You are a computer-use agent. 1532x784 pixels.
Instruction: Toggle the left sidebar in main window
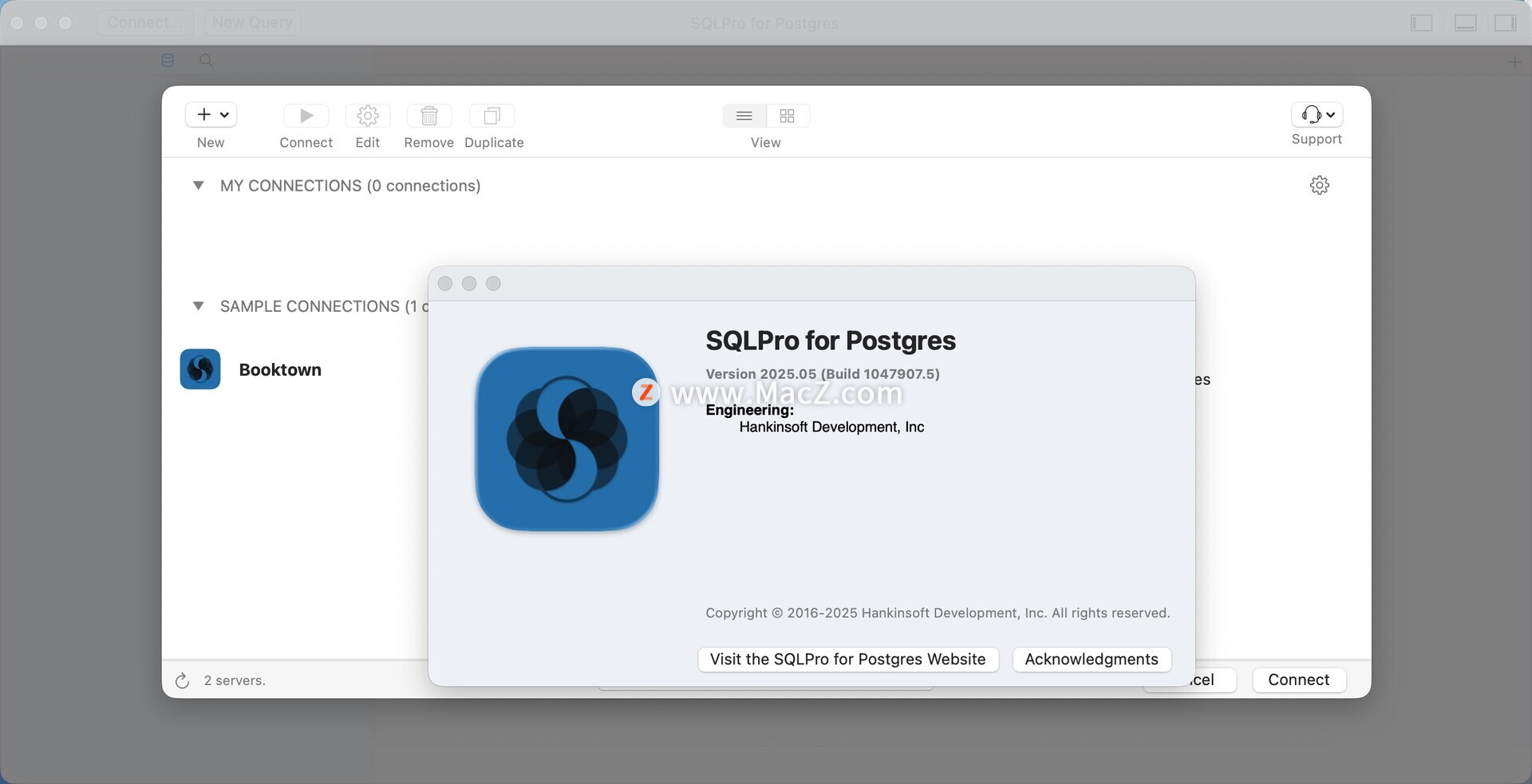coord(1422,23)
